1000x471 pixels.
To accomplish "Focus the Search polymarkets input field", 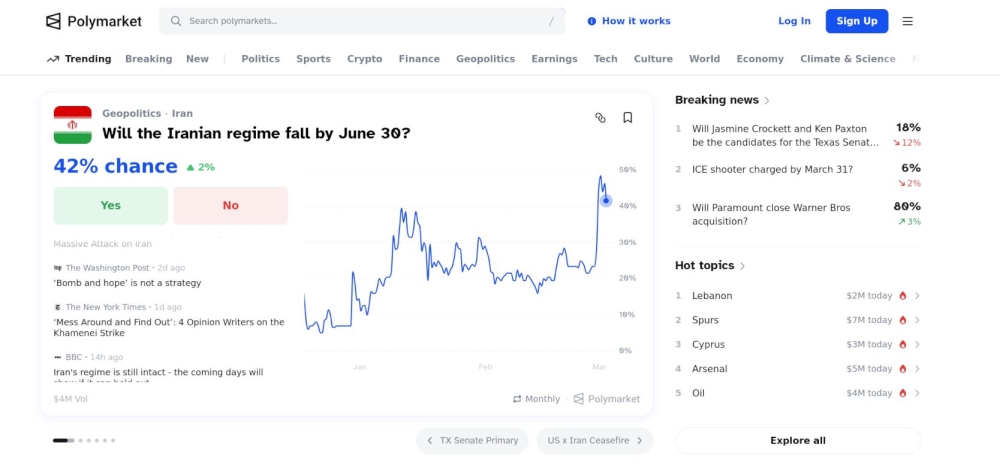I will (360, 21).
